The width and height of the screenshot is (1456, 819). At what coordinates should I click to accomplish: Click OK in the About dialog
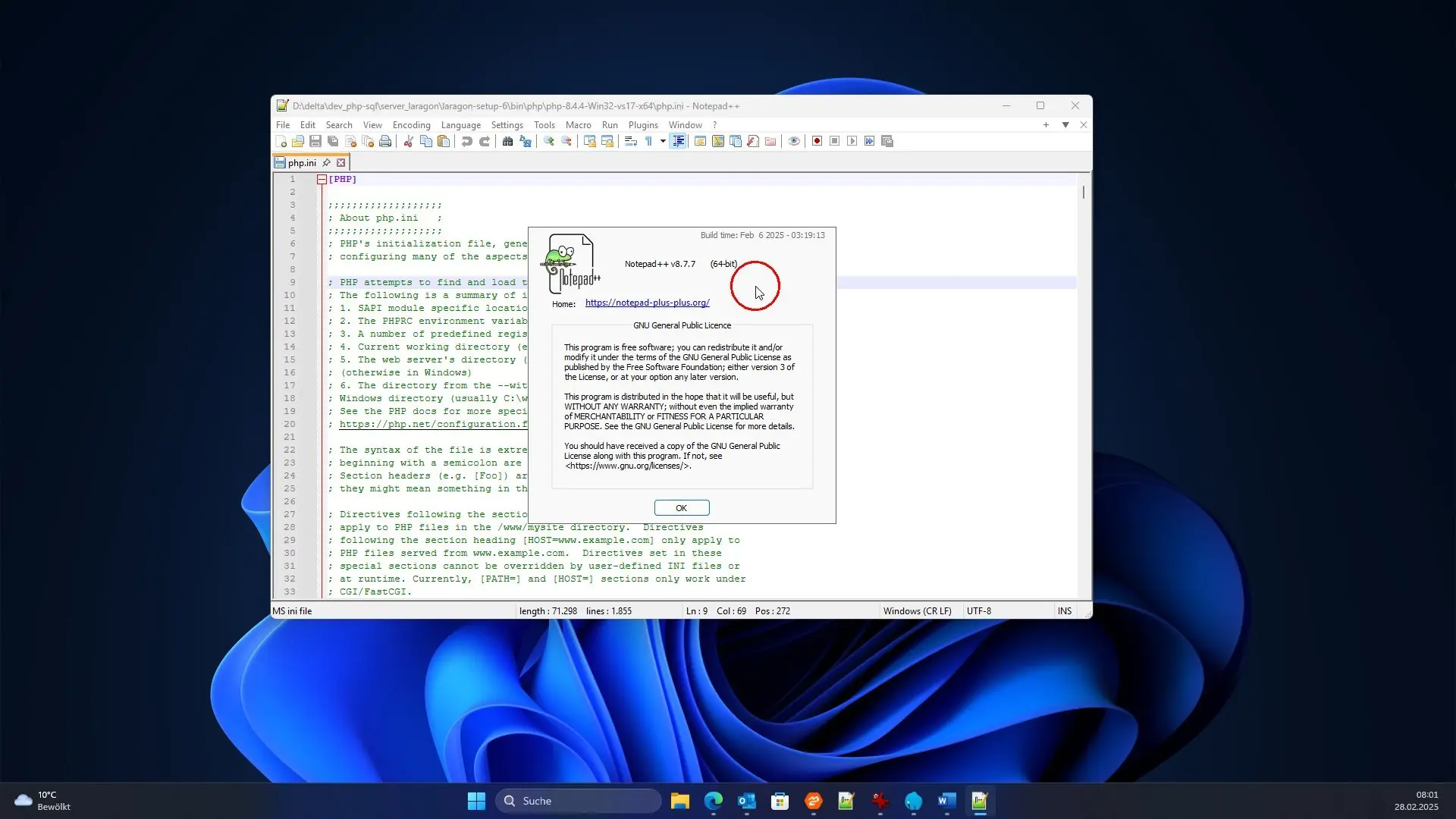tap(682, 508)
